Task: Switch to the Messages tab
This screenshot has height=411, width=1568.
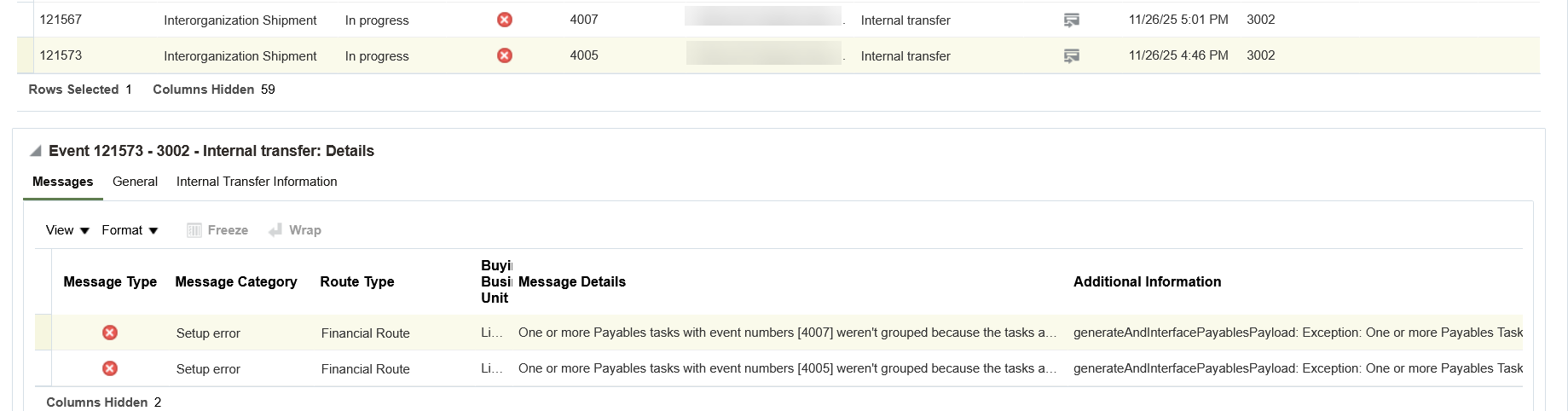Action: [63, 182]
